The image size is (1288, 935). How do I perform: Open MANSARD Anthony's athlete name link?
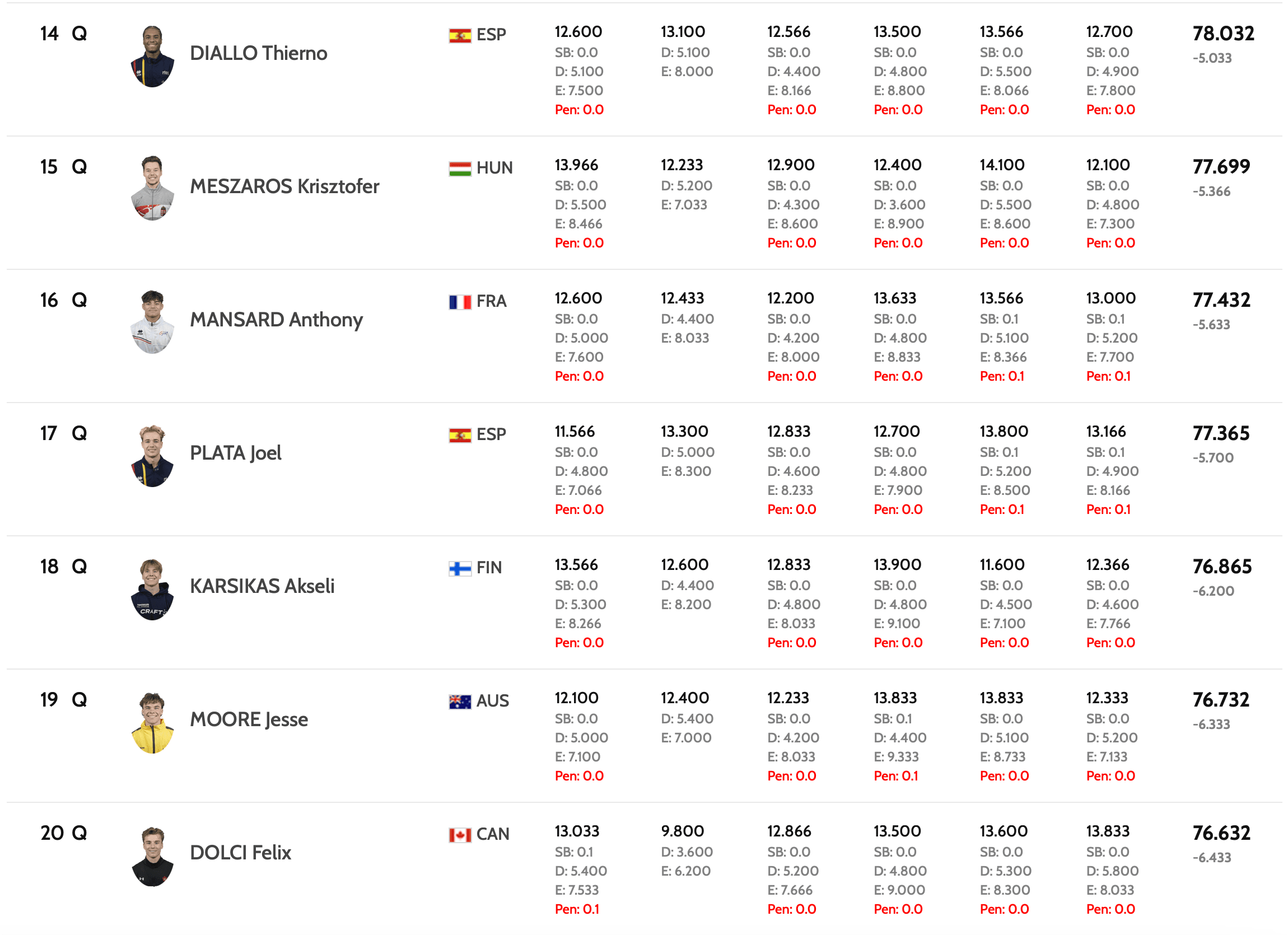point(276,320)
